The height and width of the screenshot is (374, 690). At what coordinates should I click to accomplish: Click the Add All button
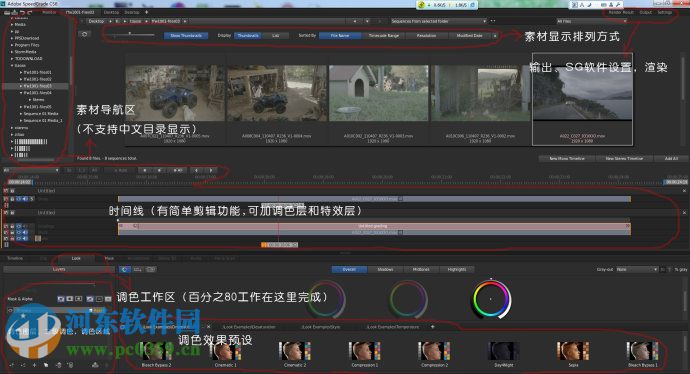coord(671,158)
